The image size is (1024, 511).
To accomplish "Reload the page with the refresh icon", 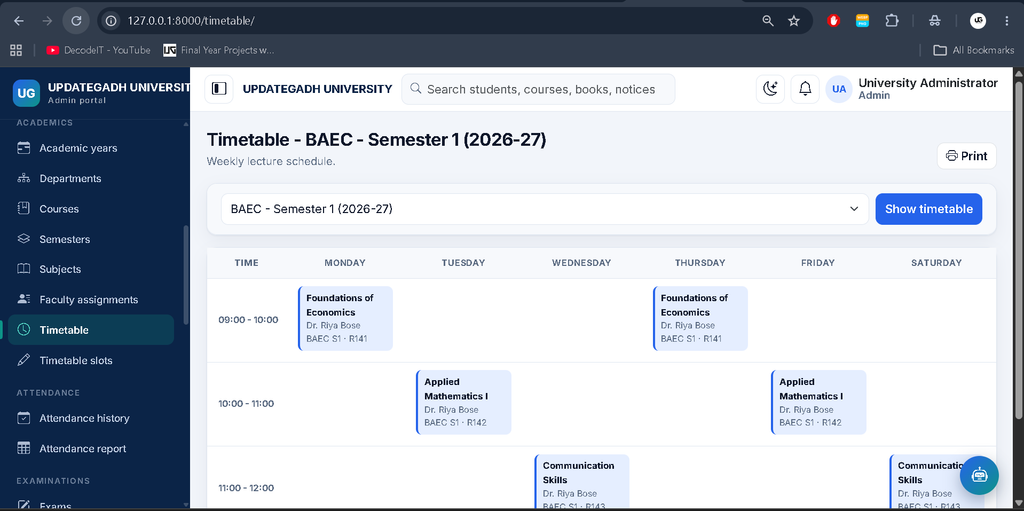I will 76,21.
